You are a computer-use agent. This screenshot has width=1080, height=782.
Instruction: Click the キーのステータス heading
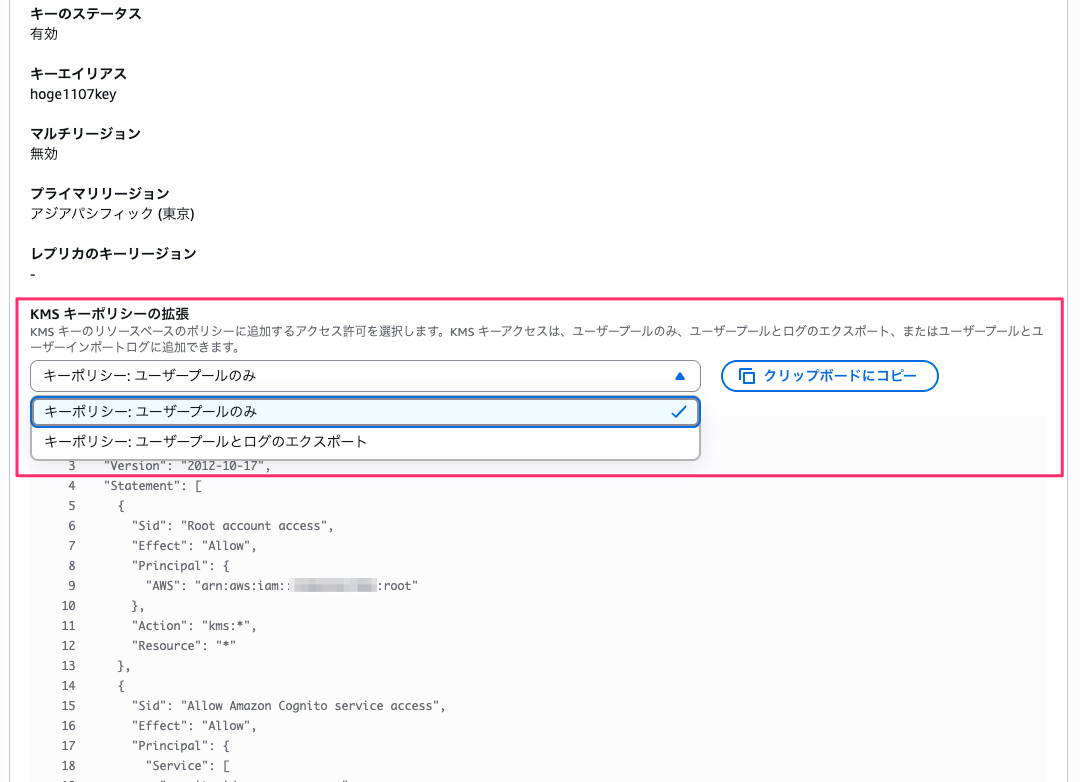tap(85, 14)
